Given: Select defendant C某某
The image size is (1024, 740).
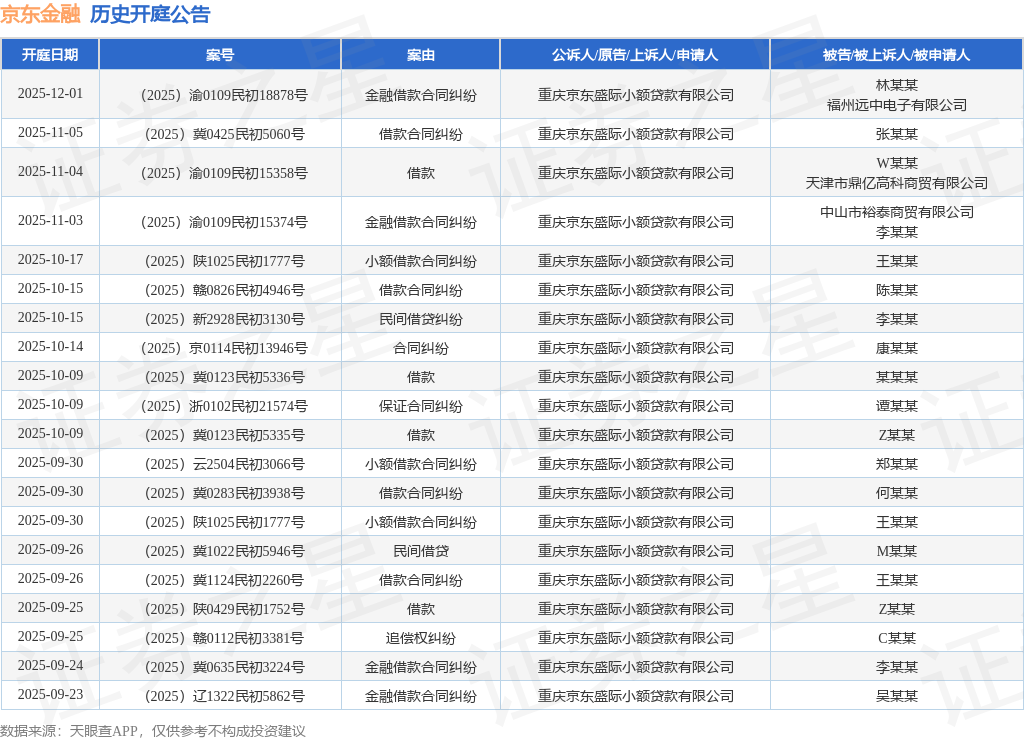Looking at the screenshot, I should 897,637.
